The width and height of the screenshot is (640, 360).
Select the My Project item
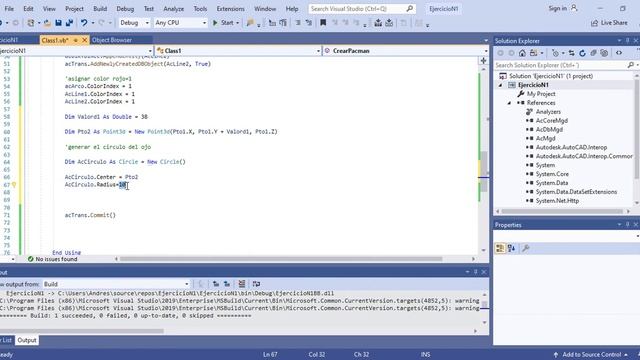coord(541,94)
